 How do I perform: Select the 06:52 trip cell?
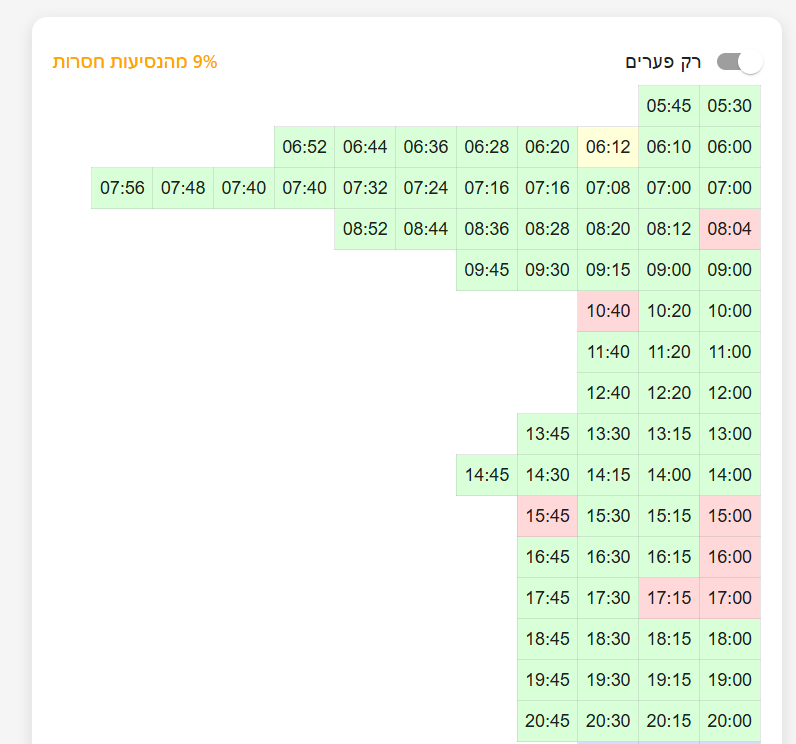pyautogui.click(x=304, y=147)
